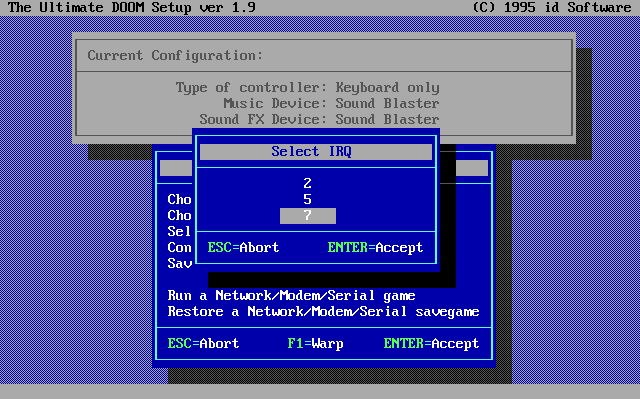Click the highlighted IRQ 7 entry
This screenshot has height=399, width=640.
(308, 216)
